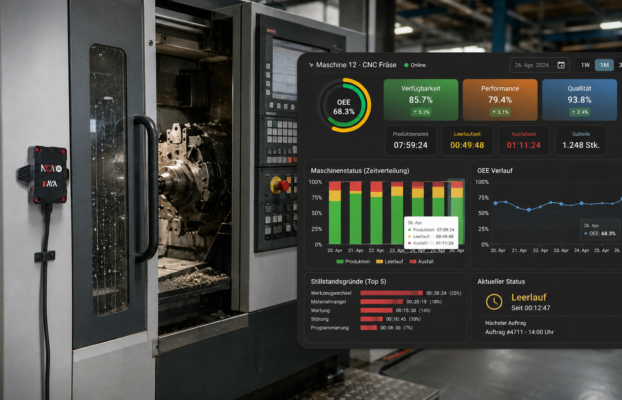622x400 pixels.
Task: Select the Leerlaufzeit 00:49:48 tile
Action: click(x=467, y=140)
